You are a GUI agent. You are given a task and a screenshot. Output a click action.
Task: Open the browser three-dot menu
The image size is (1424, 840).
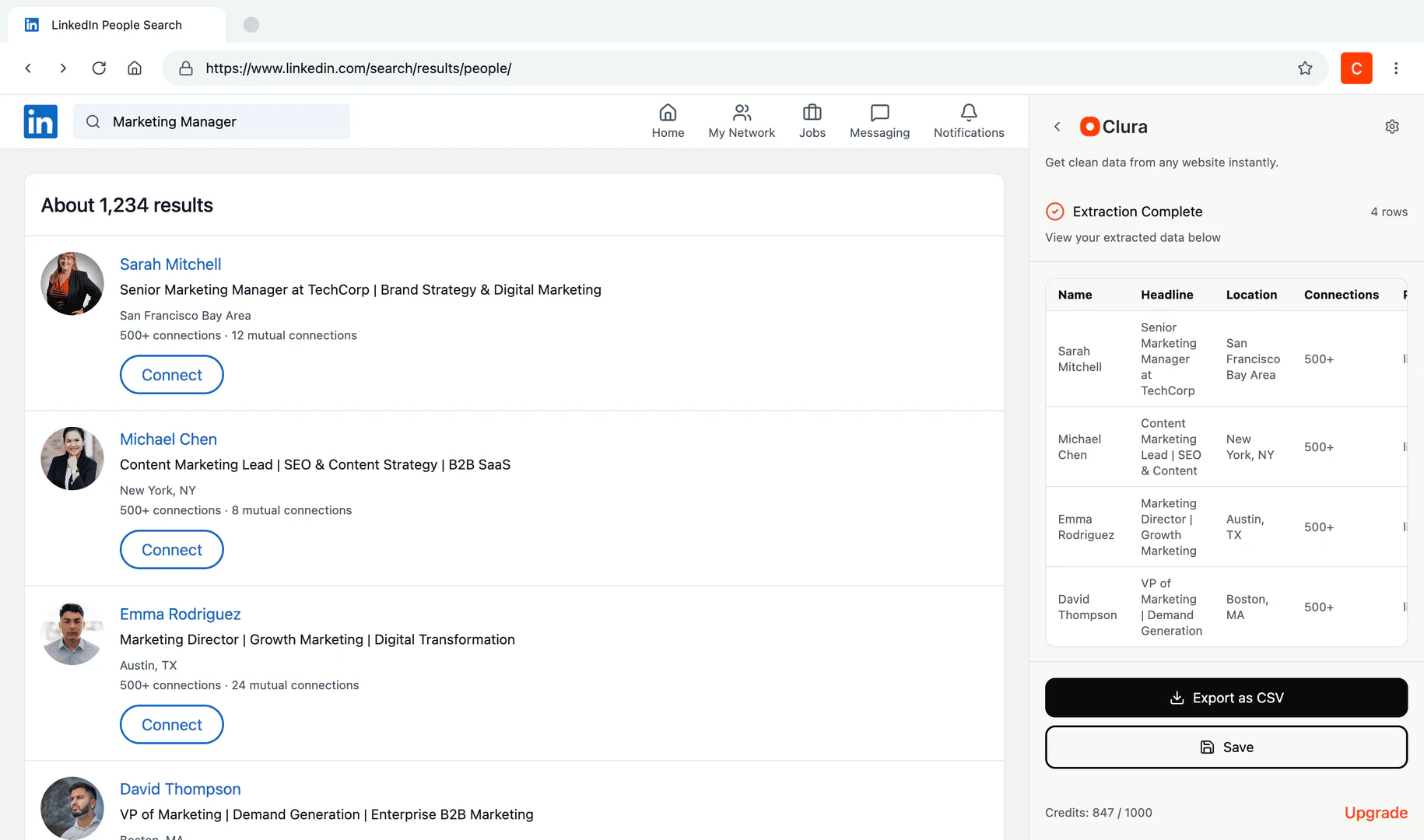tap(1397, 68)
